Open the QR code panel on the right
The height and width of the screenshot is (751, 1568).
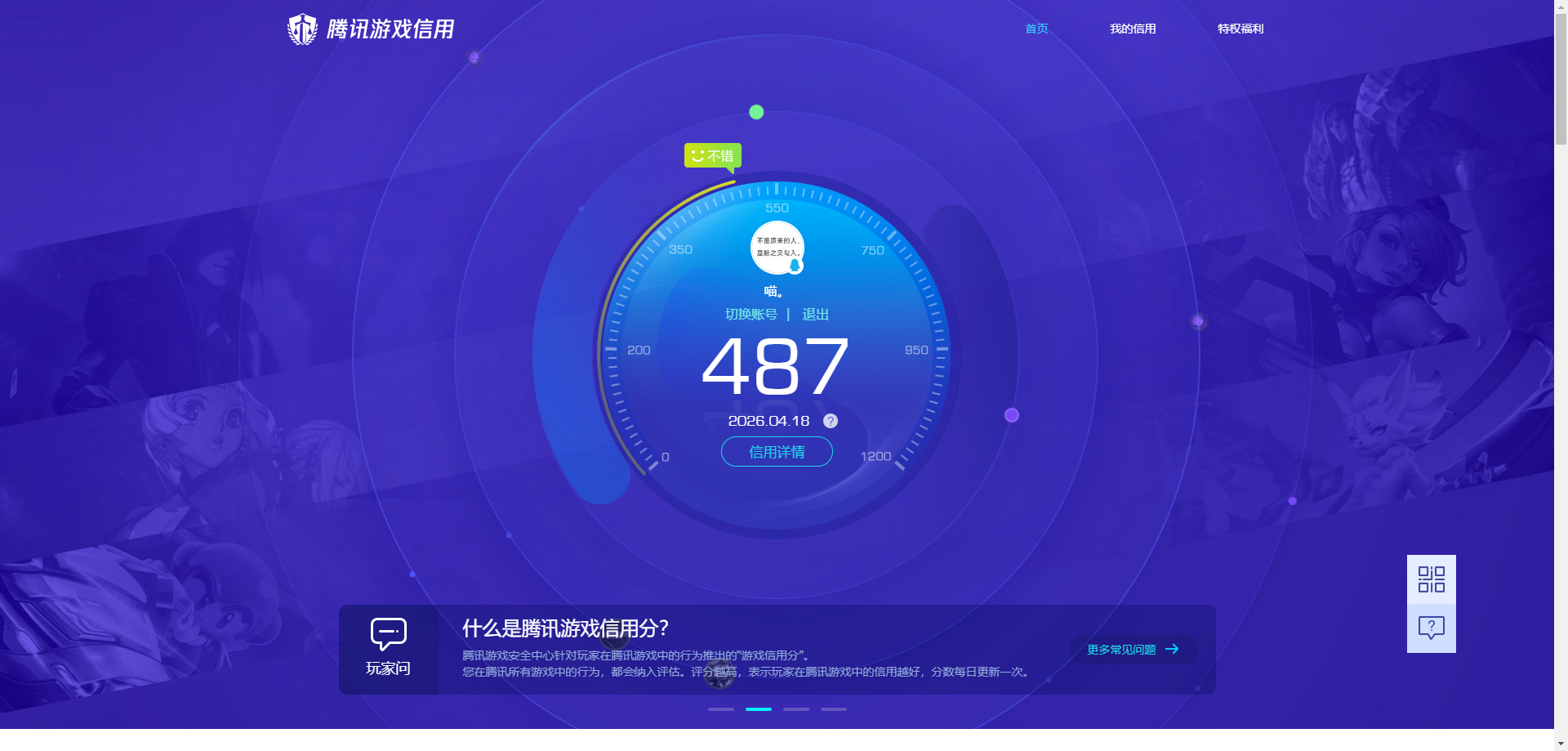1430,579
